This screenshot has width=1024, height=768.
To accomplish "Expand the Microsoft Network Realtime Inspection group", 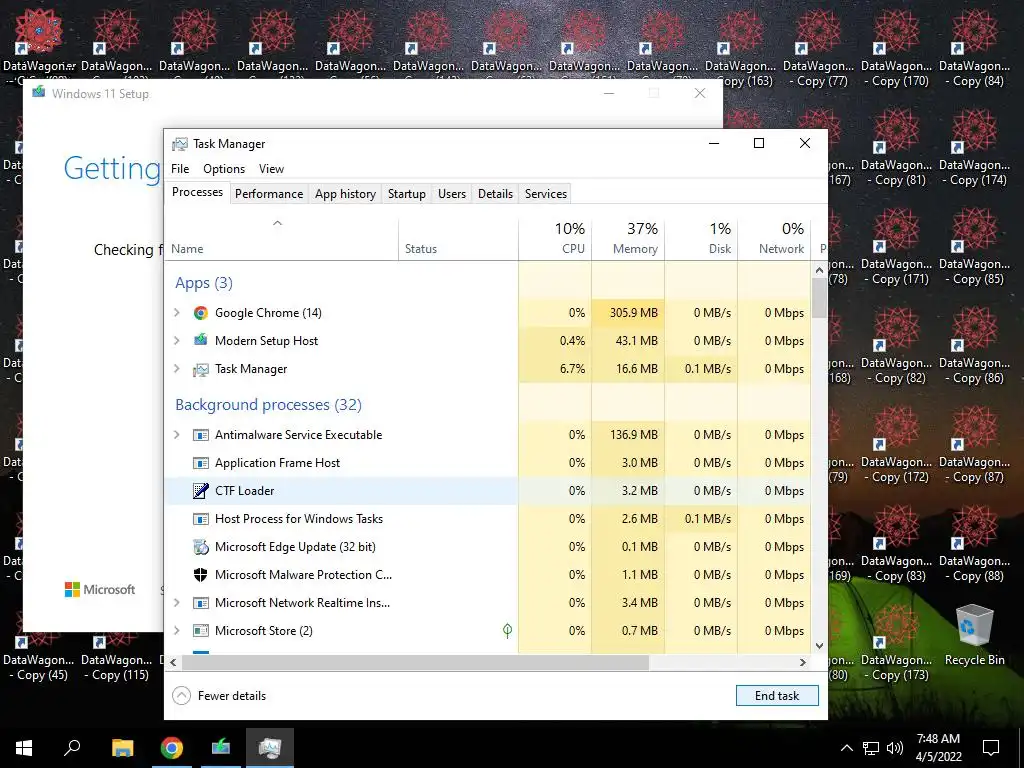I will tap(176, 603).
